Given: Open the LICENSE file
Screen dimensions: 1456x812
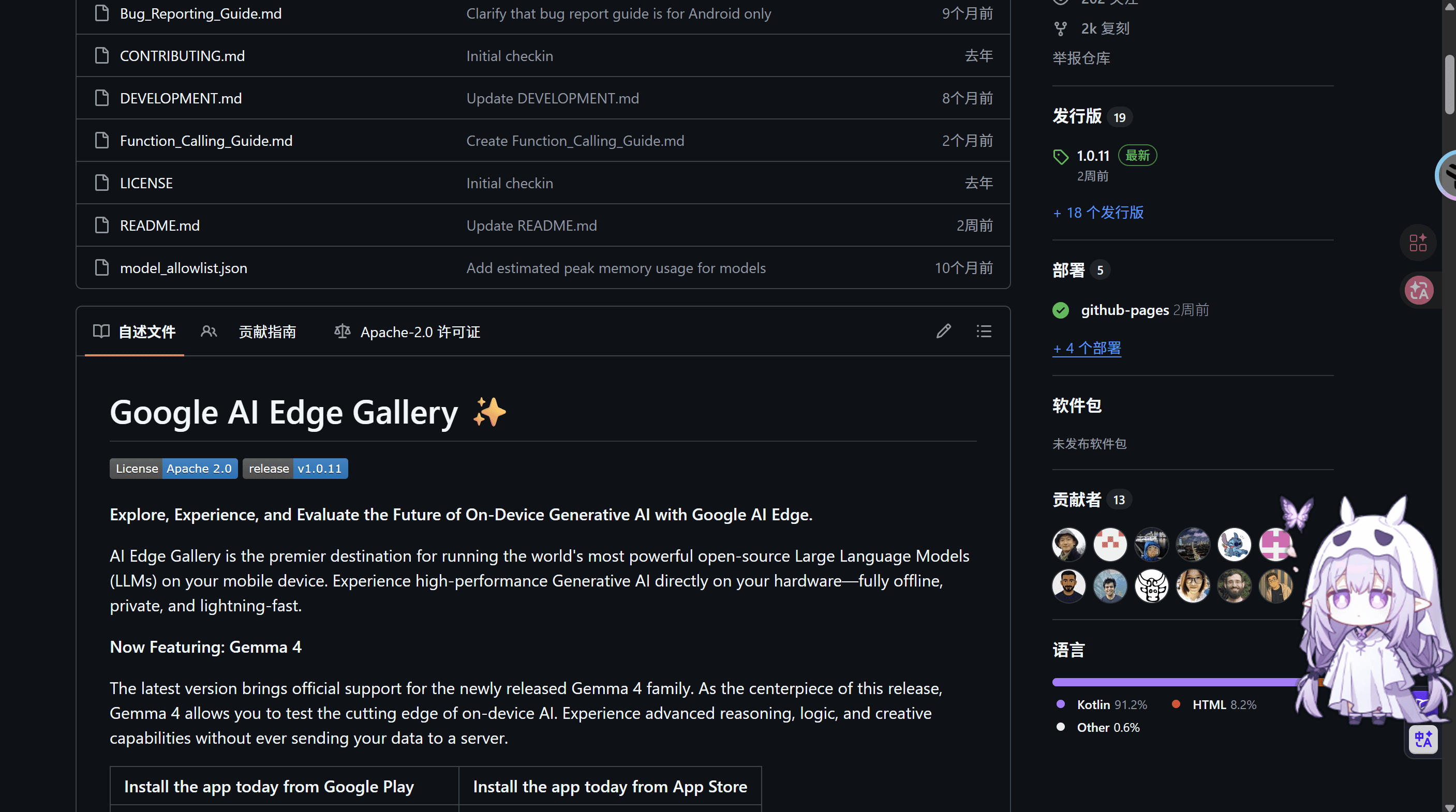Looking at the screenshot, I should pyautogui.click(x=146, y=183).
